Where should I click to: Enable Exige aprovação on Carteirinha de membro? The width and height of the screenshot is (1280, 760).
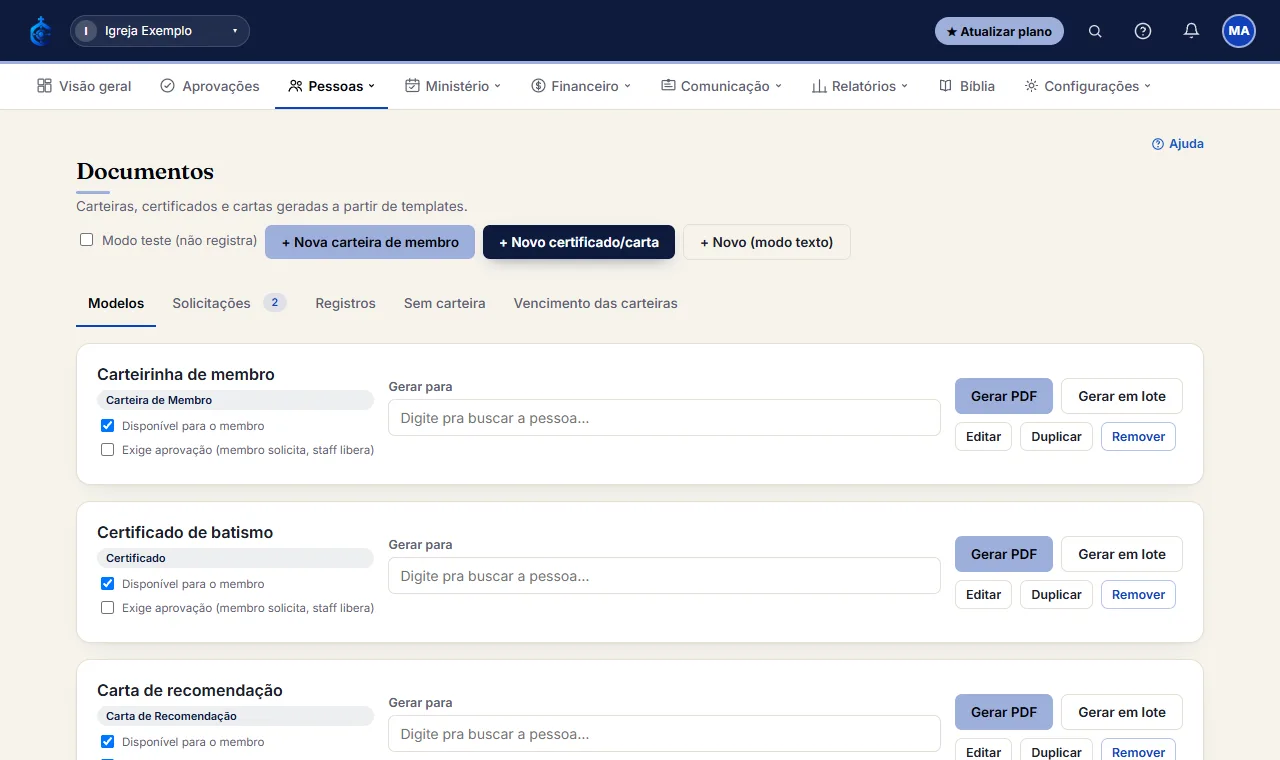[108, 450]
